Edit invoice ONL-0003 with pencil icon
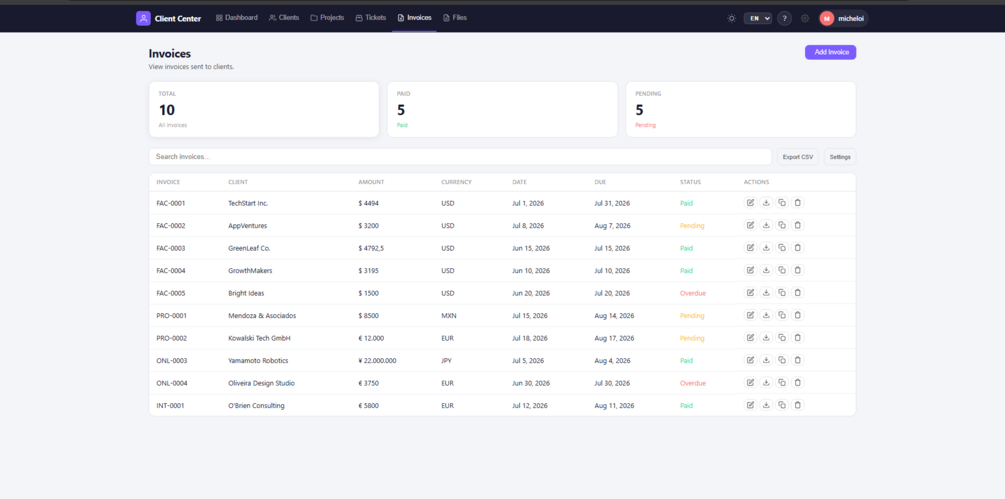Viewport: 1005px width, 499px height. click(x=751, y=360)
